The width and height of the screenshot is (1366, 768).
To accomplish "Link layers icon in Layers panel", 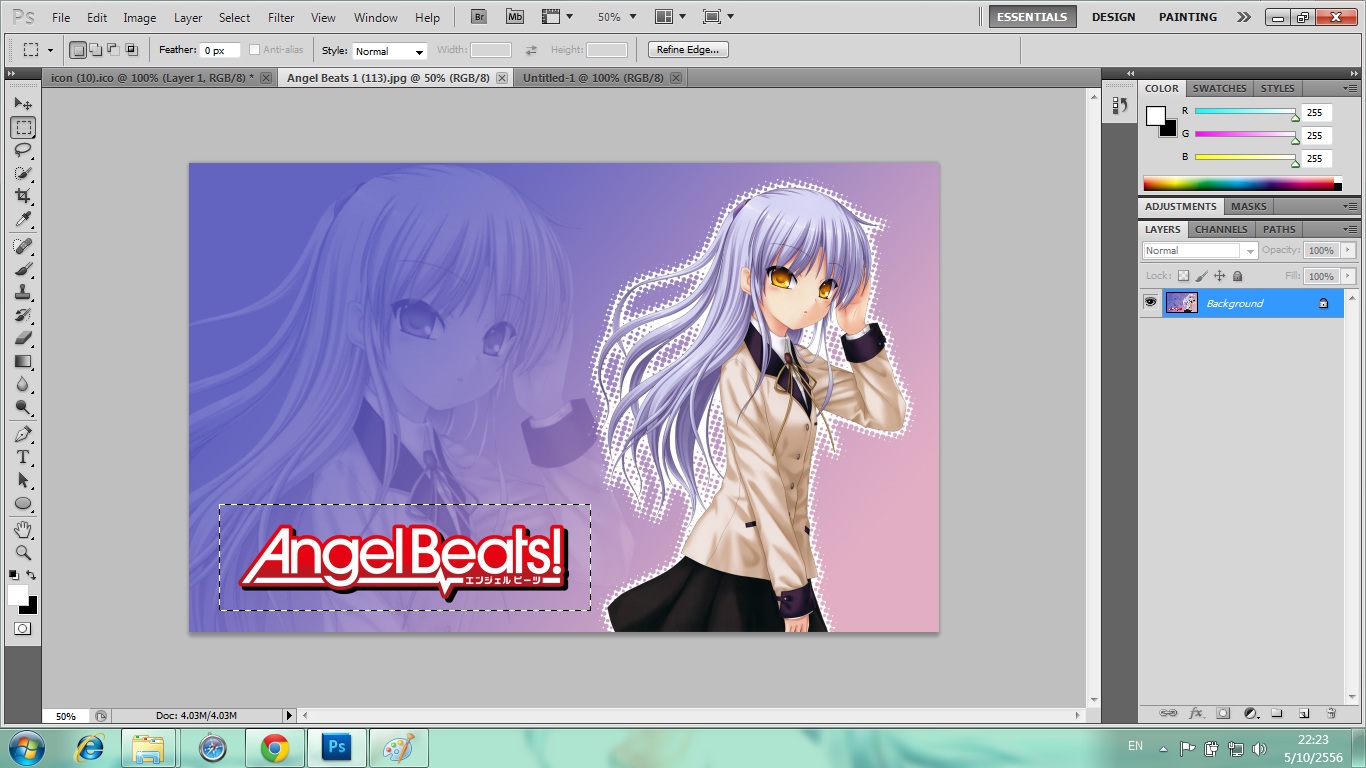I will pyautogui.click(x=1167, y=713).
